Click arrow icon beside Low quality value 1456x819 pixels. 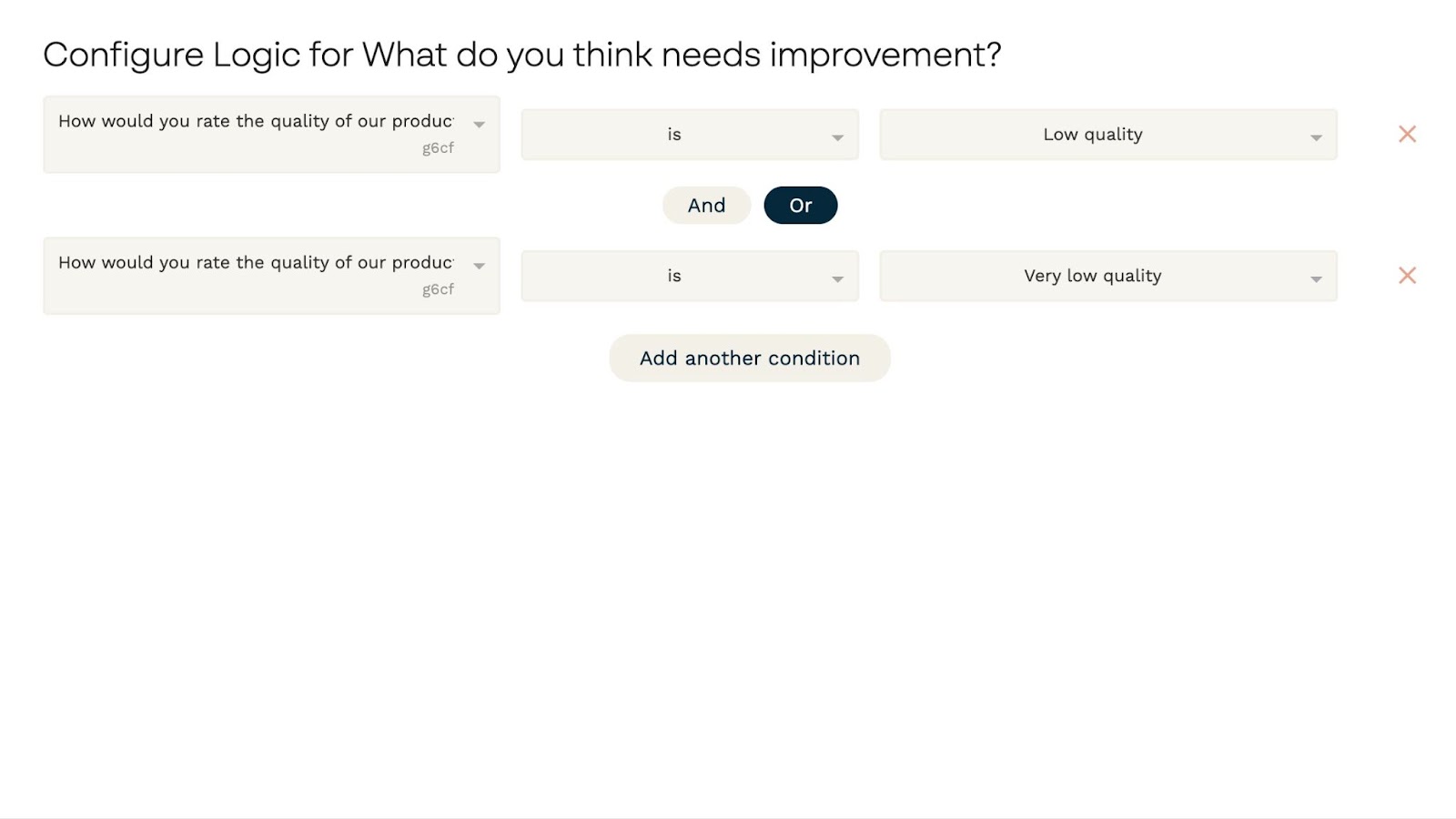pyautogui.click(x=1316, y=137)
